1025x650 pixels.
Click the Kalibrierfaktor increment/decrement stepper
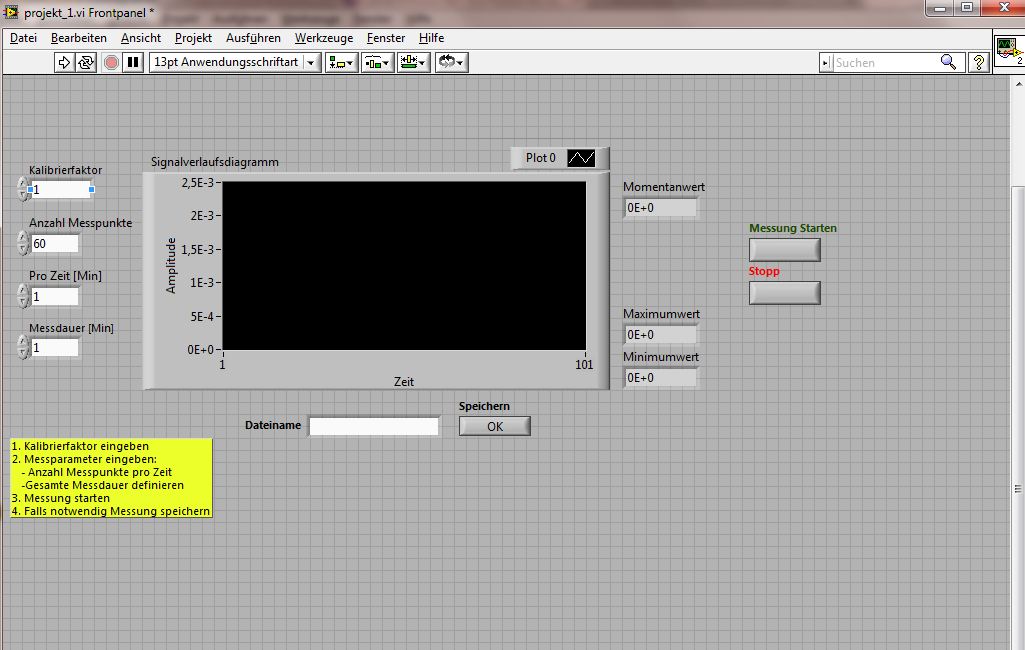24,189
